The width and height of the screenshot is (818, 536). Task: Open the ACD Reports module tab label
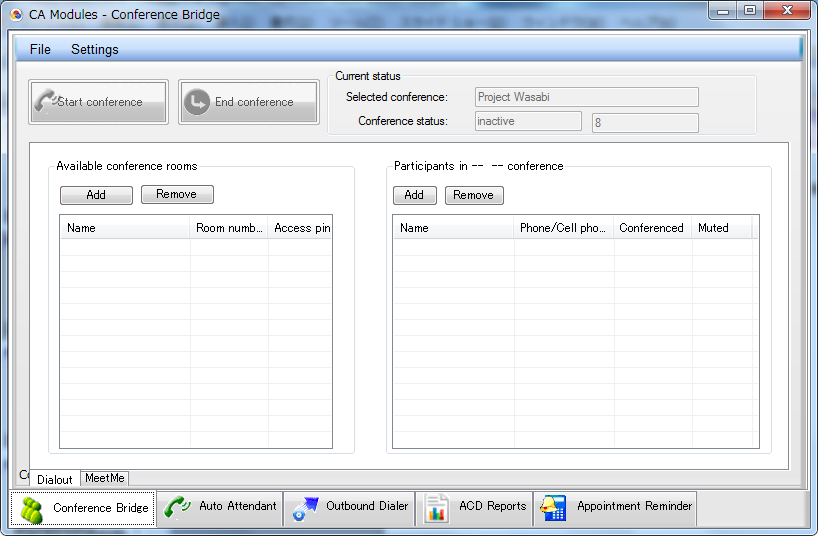tap(492, 506)
